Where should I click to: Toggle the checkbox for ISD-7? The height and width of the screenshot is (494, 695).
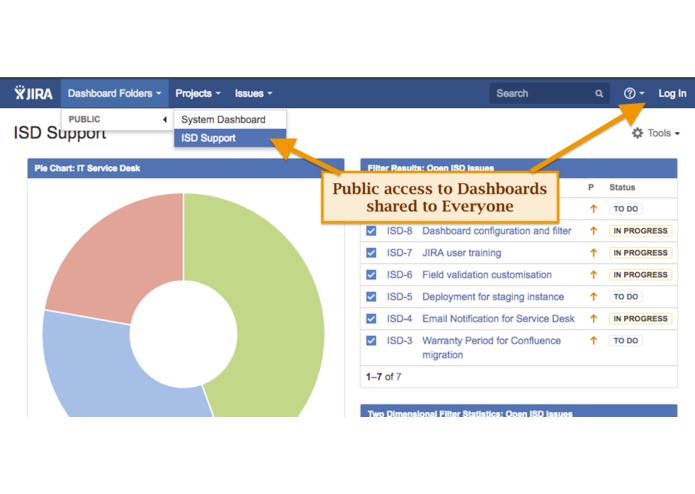[x=371, y=253]
